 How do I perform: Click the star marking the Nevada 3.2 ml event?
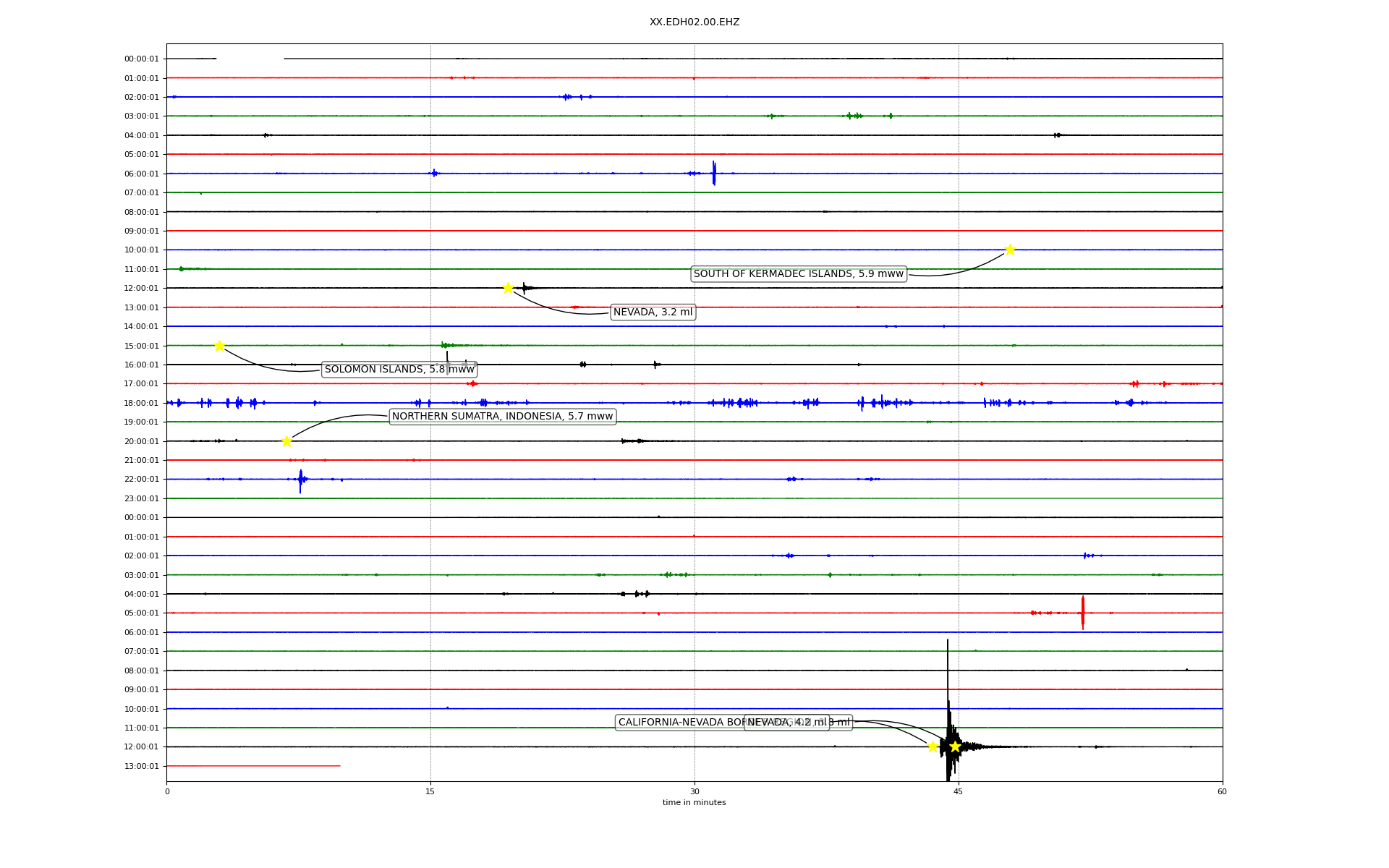pyautogui.click(x=508, y=288)
